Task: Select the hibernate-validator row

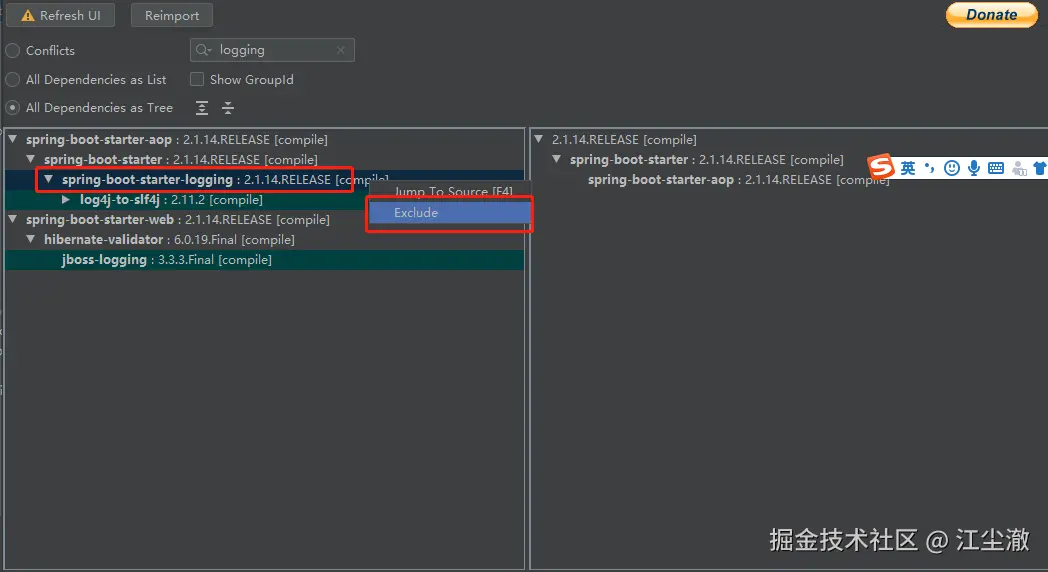Action: [x=265, y=239]
